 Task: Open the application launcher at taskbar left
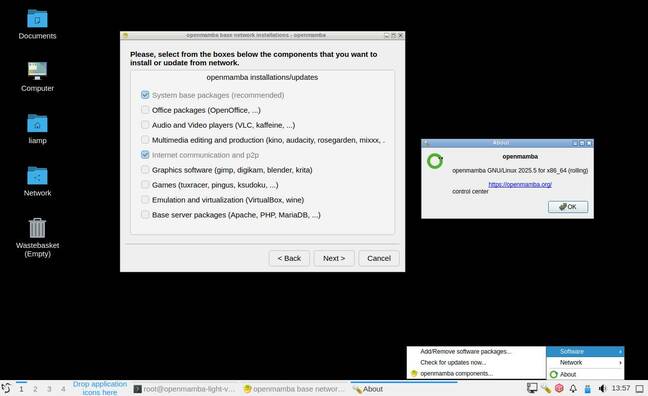[6, 389]
